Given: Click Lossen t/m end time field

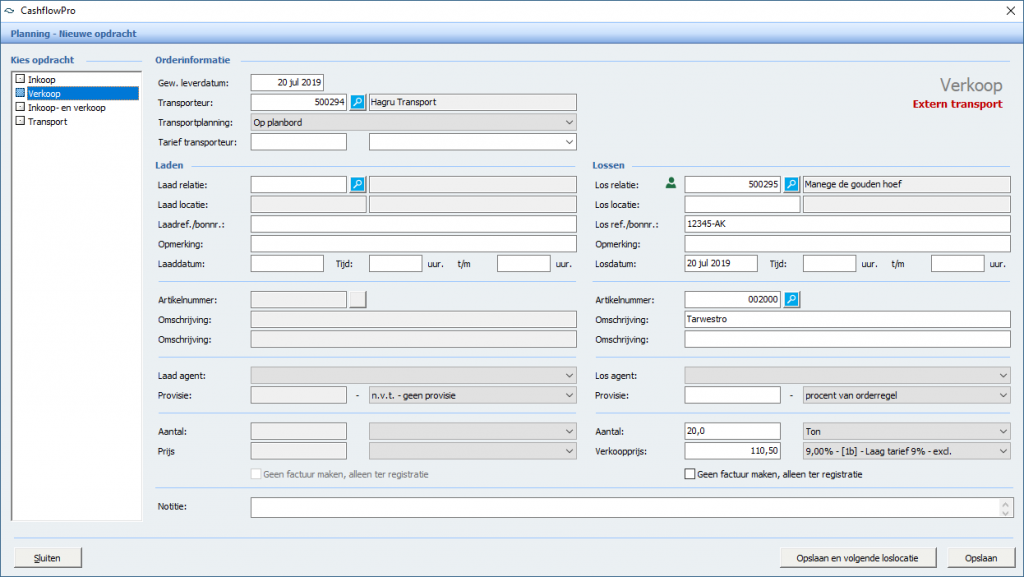Looking at the screenshot, I should [x=957, y=264].
